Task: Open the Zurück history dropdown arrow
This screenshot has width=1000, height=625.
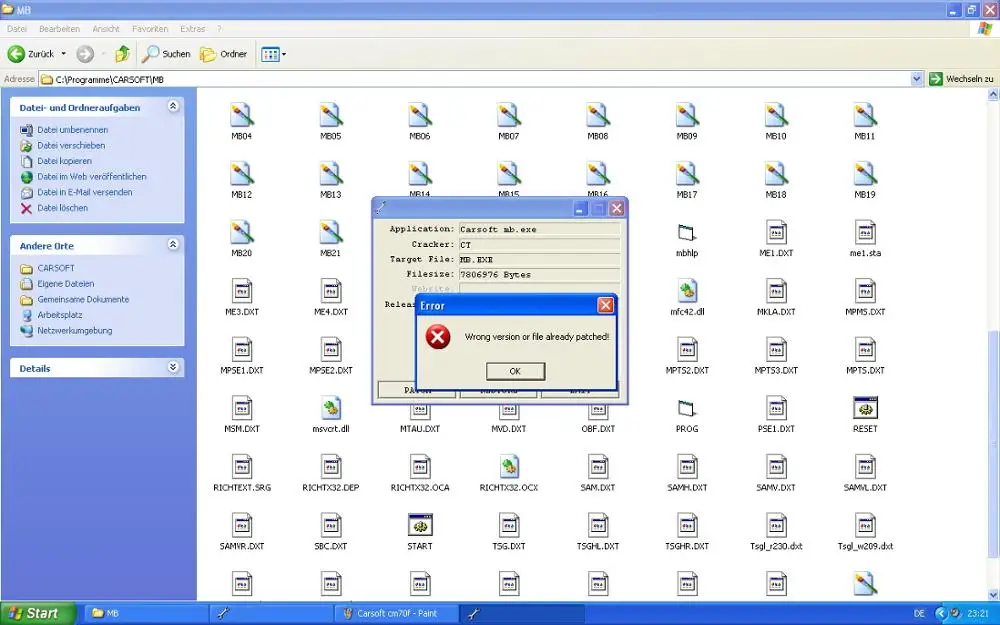Action: (63, 54)
